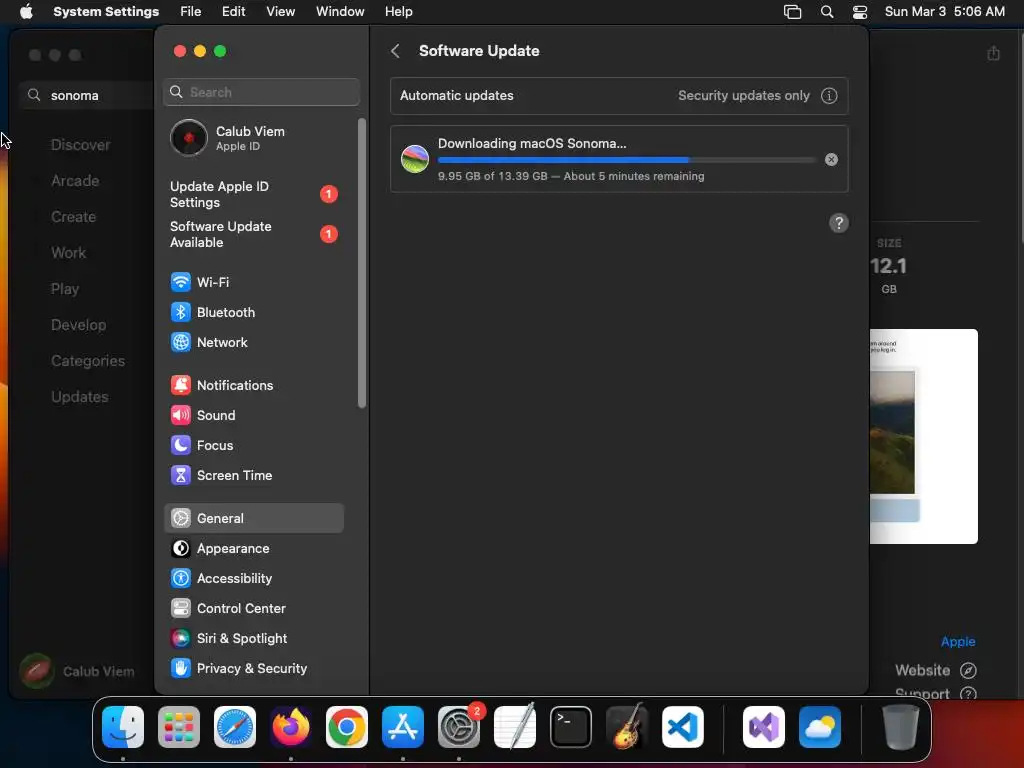Open the Help menu

click(398, 12)
